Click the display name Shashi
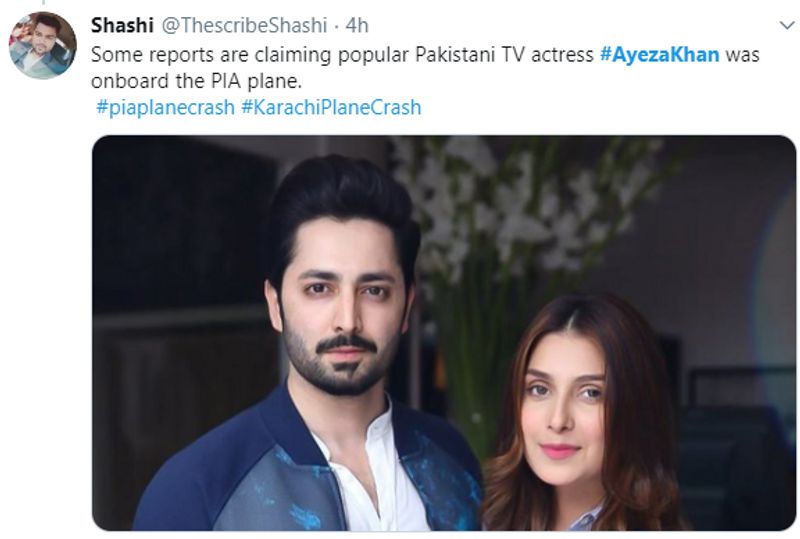 tap(122, 25)
